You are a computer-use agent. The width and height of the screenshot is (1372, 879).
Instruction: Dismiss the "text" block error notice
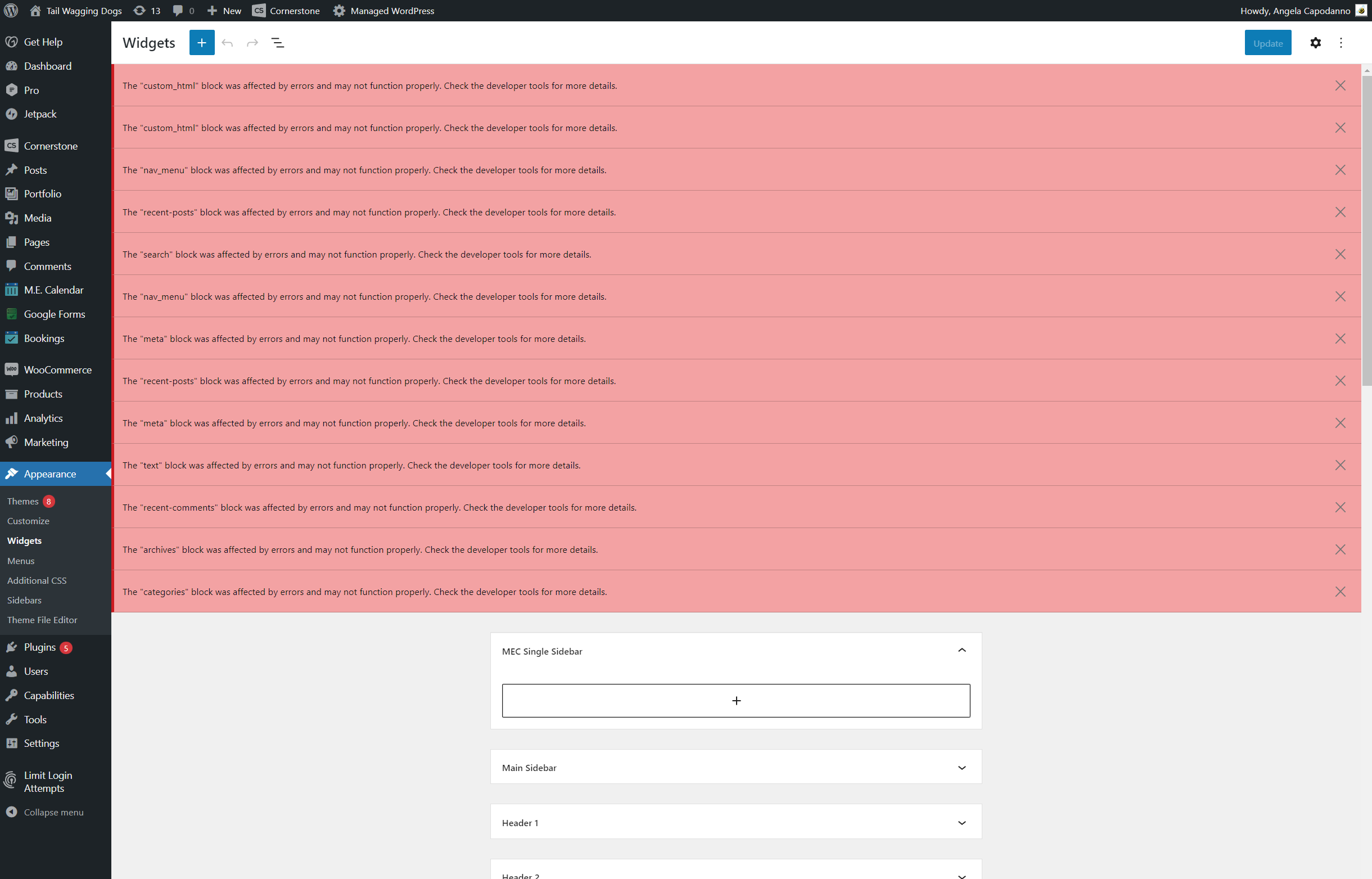tap(1339, 465)
